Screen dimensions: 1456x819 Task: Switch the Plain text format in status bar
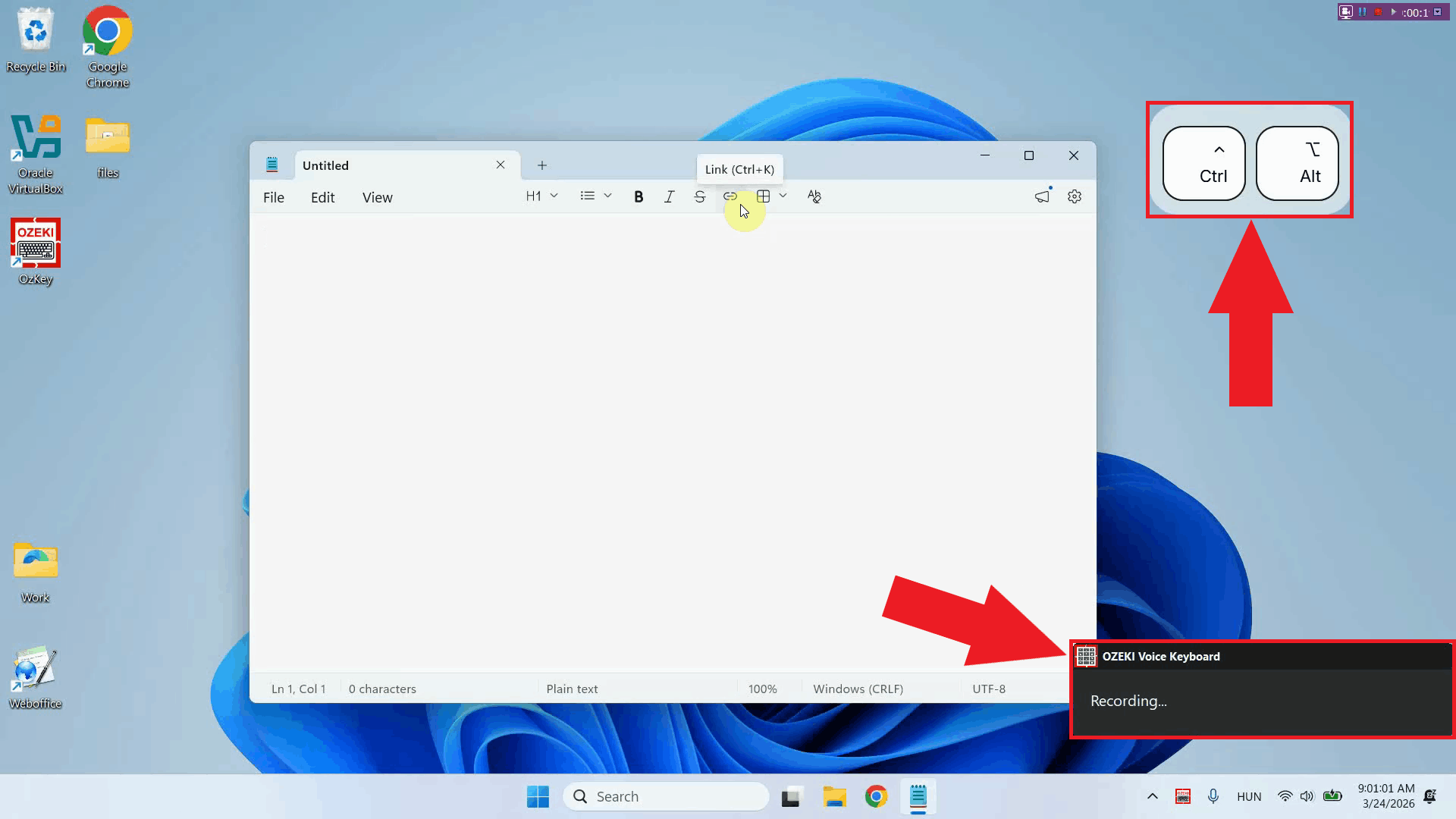coord(572,689)
